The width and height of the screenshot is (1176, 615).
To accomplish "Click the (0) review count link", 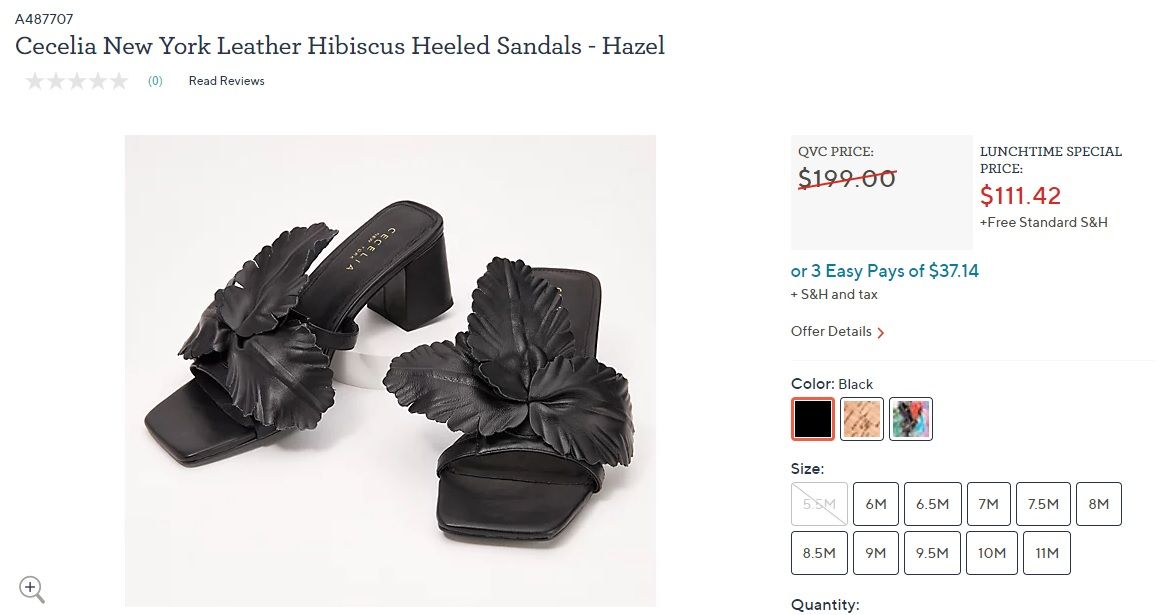I will (154, 81).
